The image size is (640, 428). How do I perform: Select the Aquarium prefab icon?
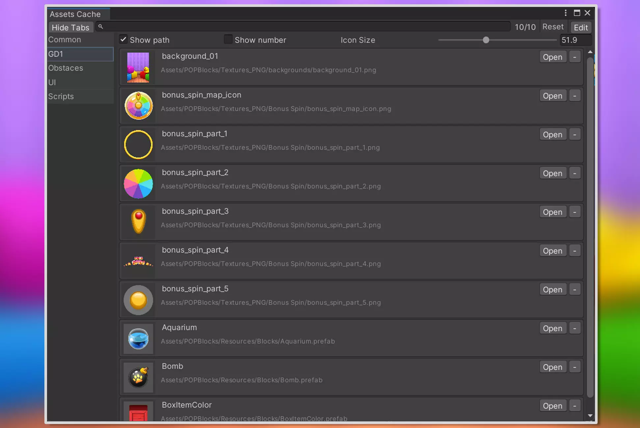138,339
